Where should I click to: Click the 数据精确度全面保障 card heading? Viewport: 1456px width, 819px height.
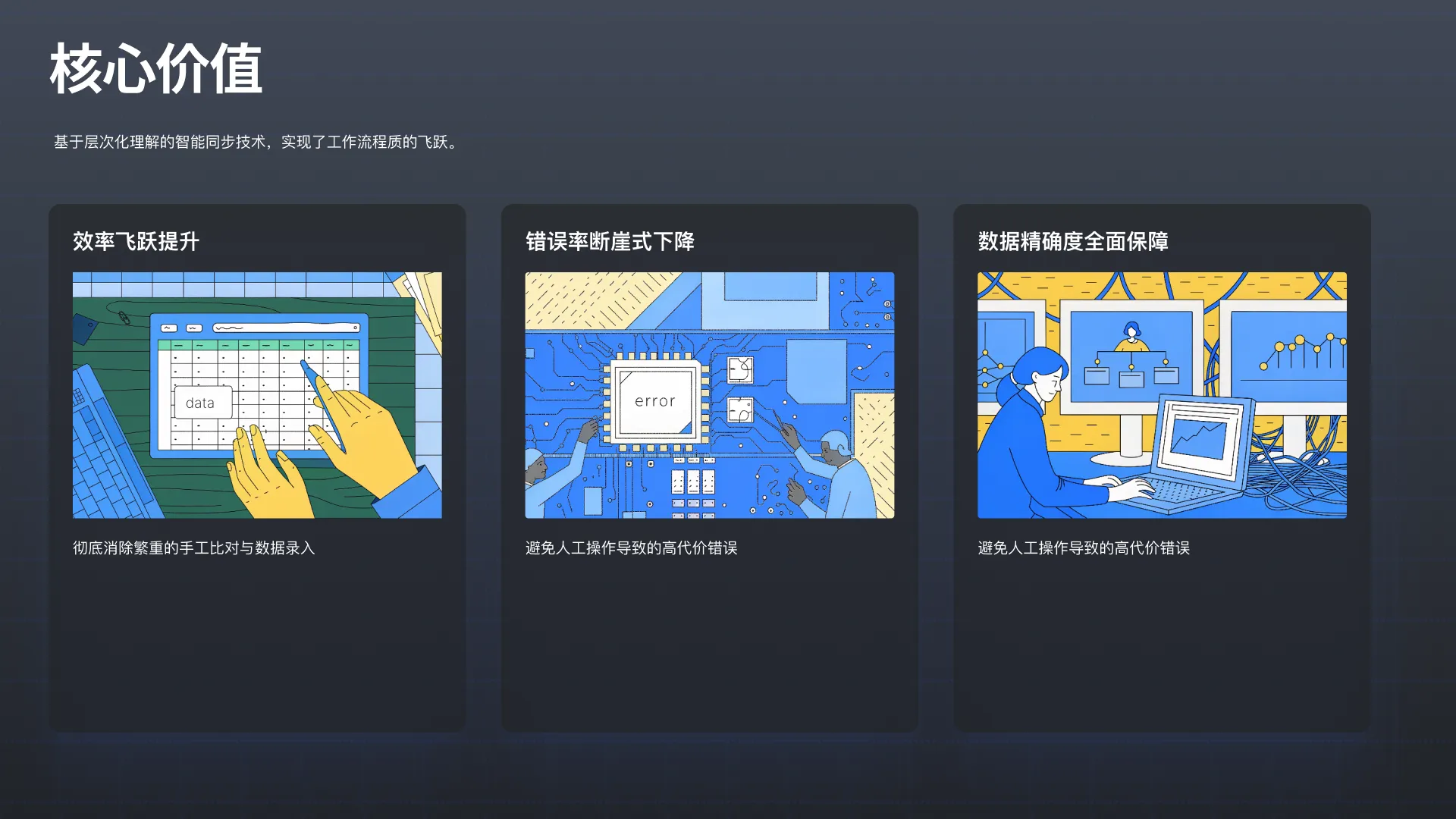tap(1072, 241)
